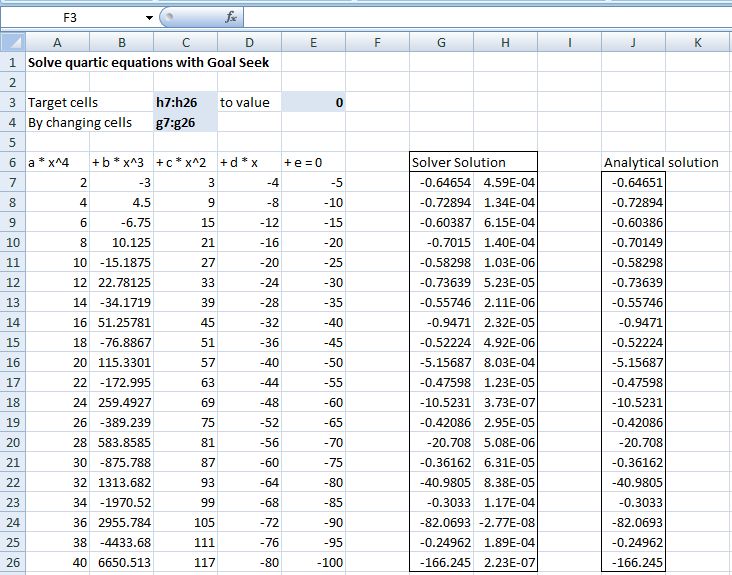Viewport: 732px width, 575px height.
Task: Select the 'g7:g26' changing cells value
Action: 176,122
